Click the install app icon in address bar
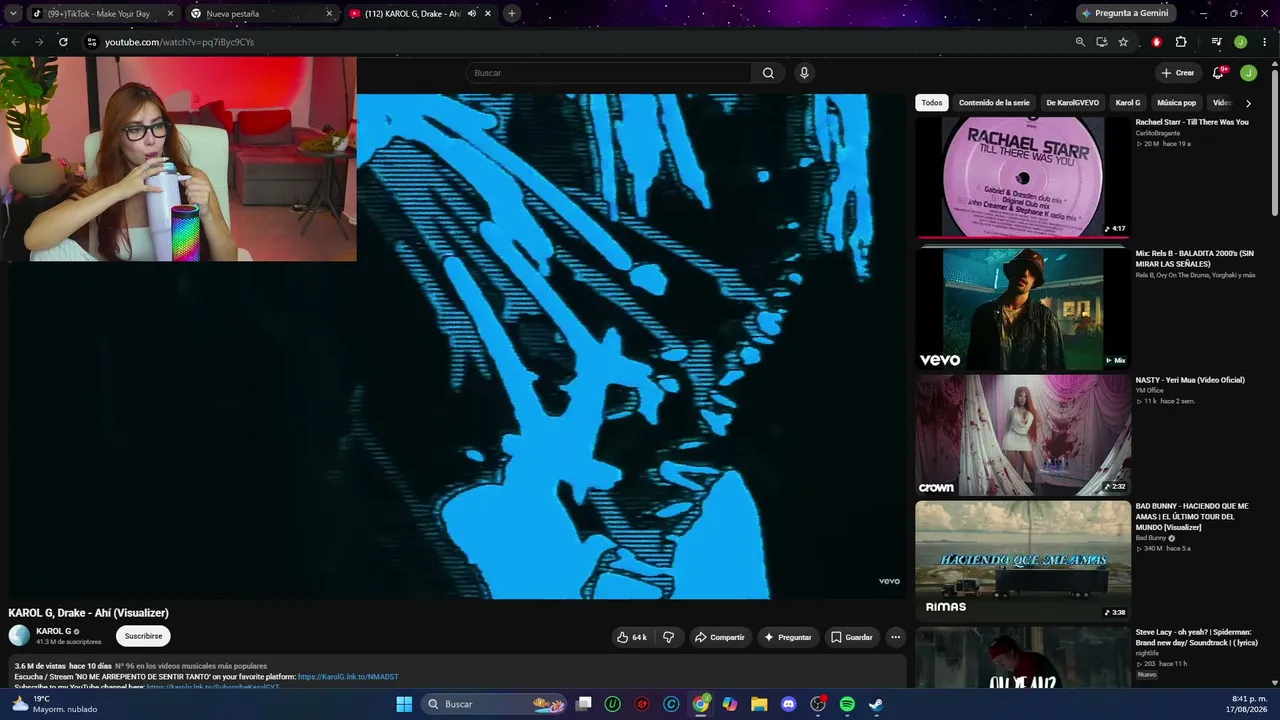 click(x=1101, y=42)
